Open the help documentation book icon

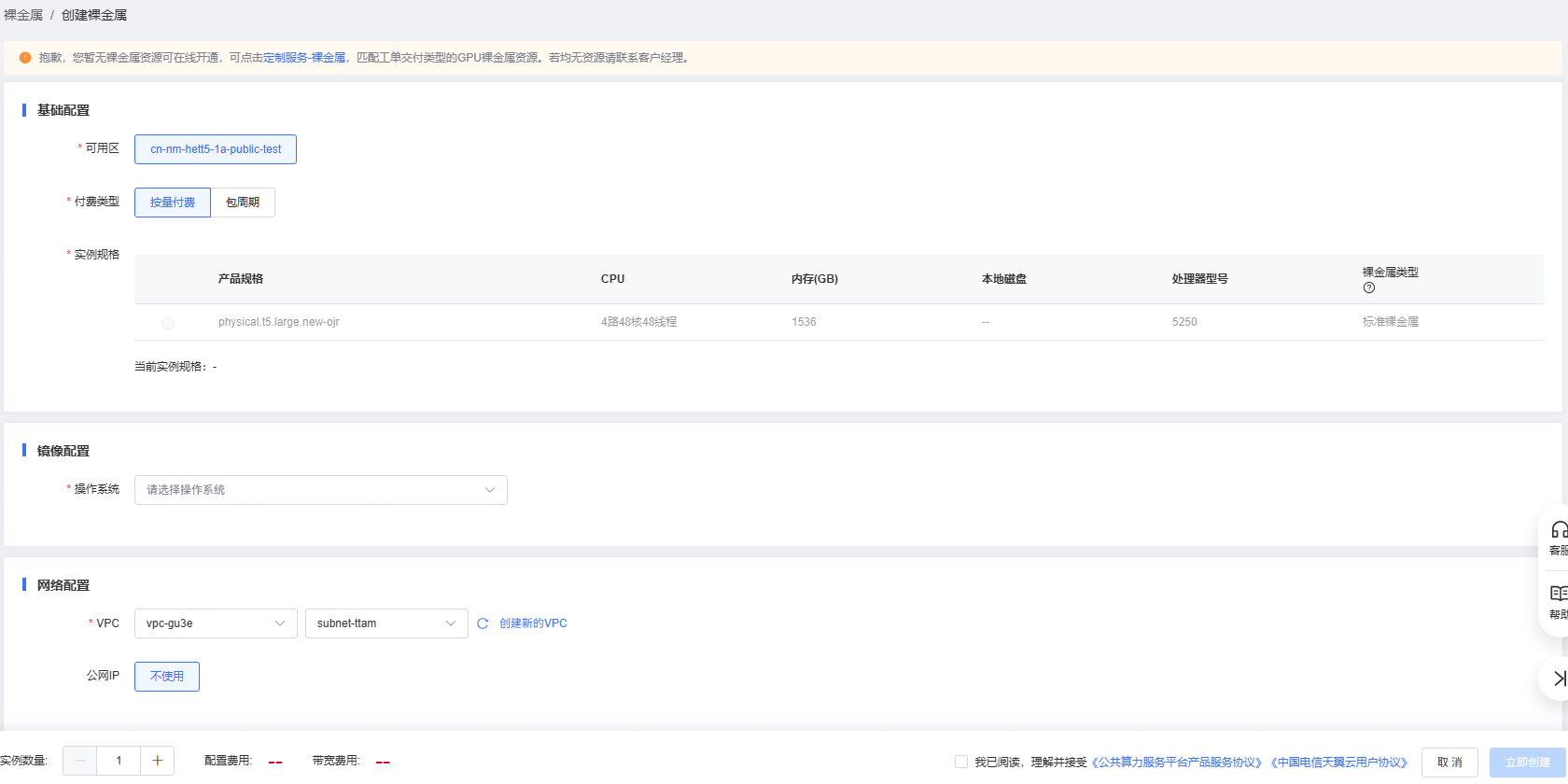[1558, 594]
